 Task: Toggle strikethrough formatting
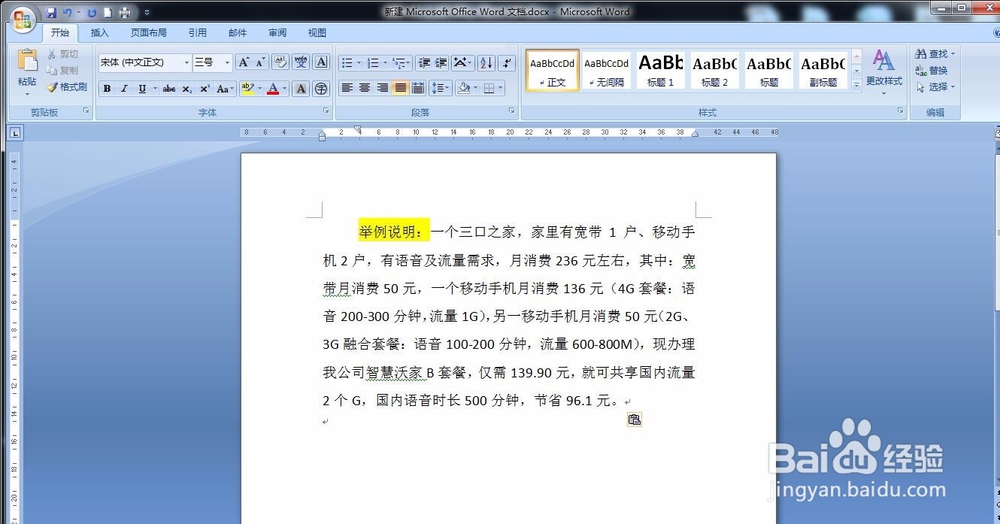click(x=169, y=89)
